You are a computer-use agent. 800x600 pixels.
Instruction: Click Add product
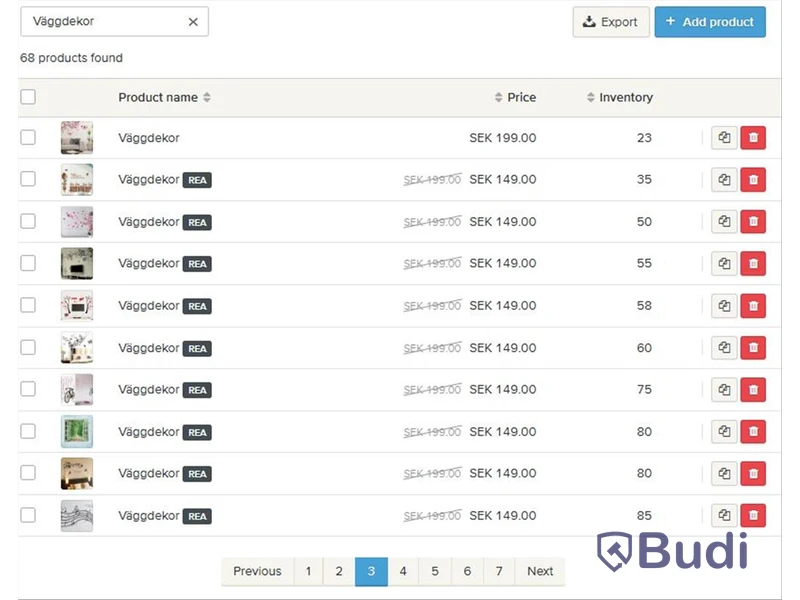[710, 22]
